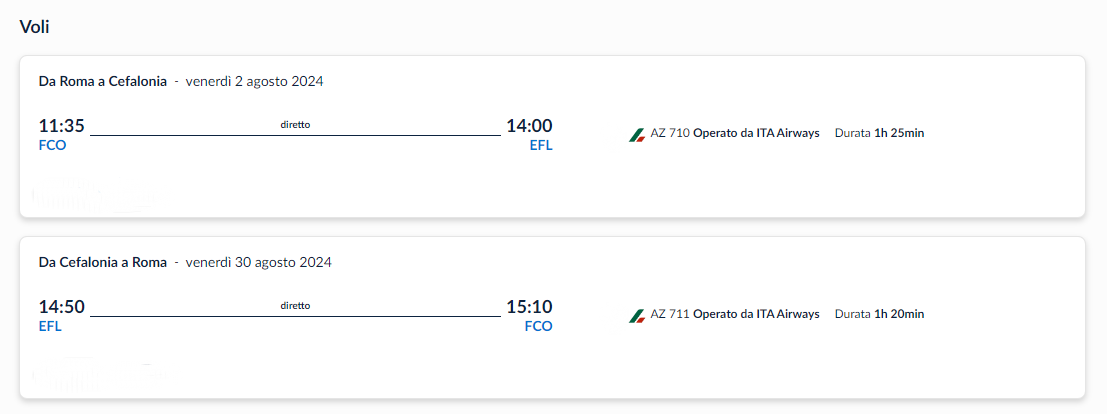Open EFL arrival airport in outbound flight
1107x414 pixels.
click(541, 146)
